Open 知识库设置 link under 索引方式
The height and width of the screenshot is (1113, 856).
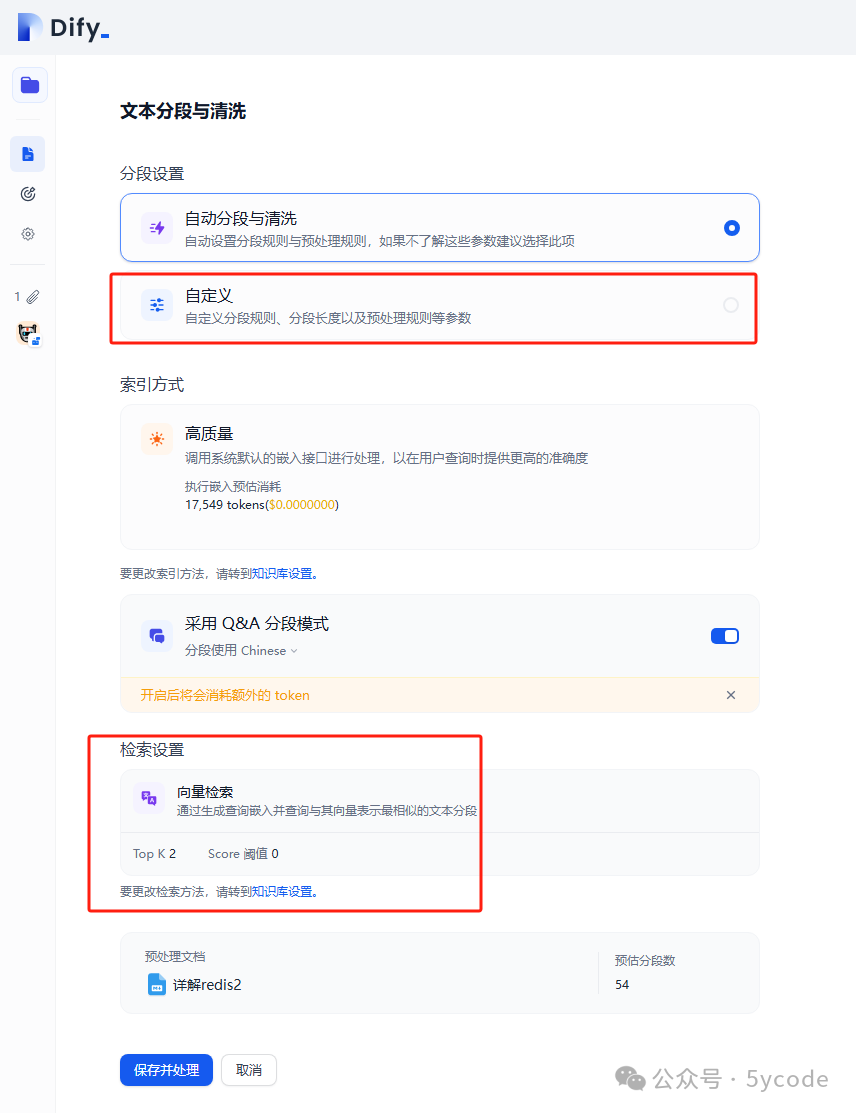pos(285,574)
